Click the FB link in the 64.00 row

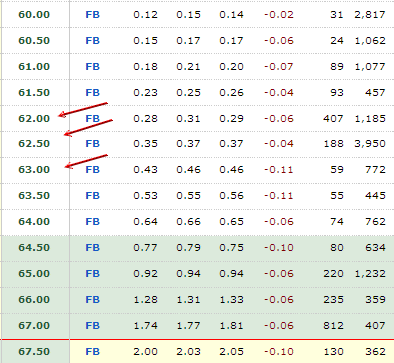92,222
